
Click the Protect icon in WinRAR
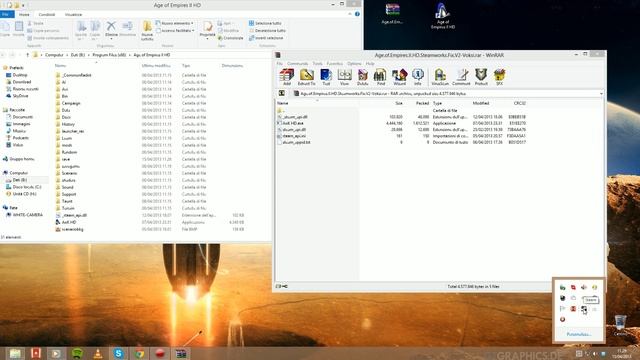481,77
